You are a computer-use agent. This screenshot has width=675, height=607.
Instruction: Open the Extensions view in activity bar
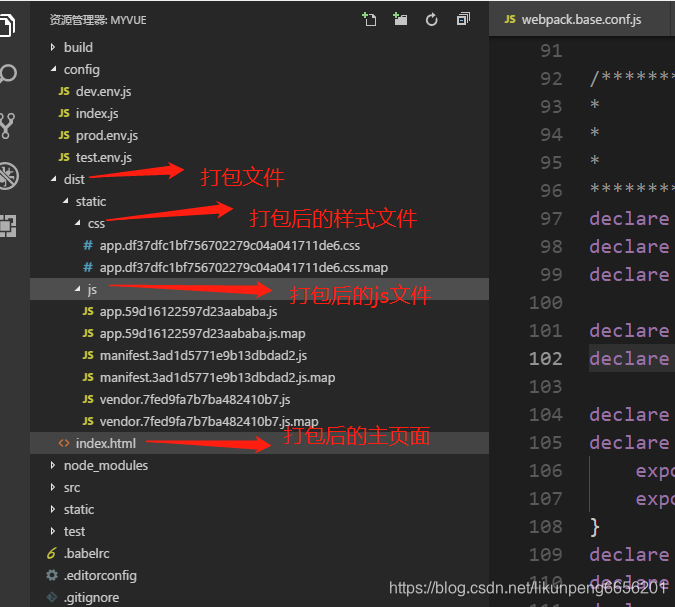tap(8, 226)
